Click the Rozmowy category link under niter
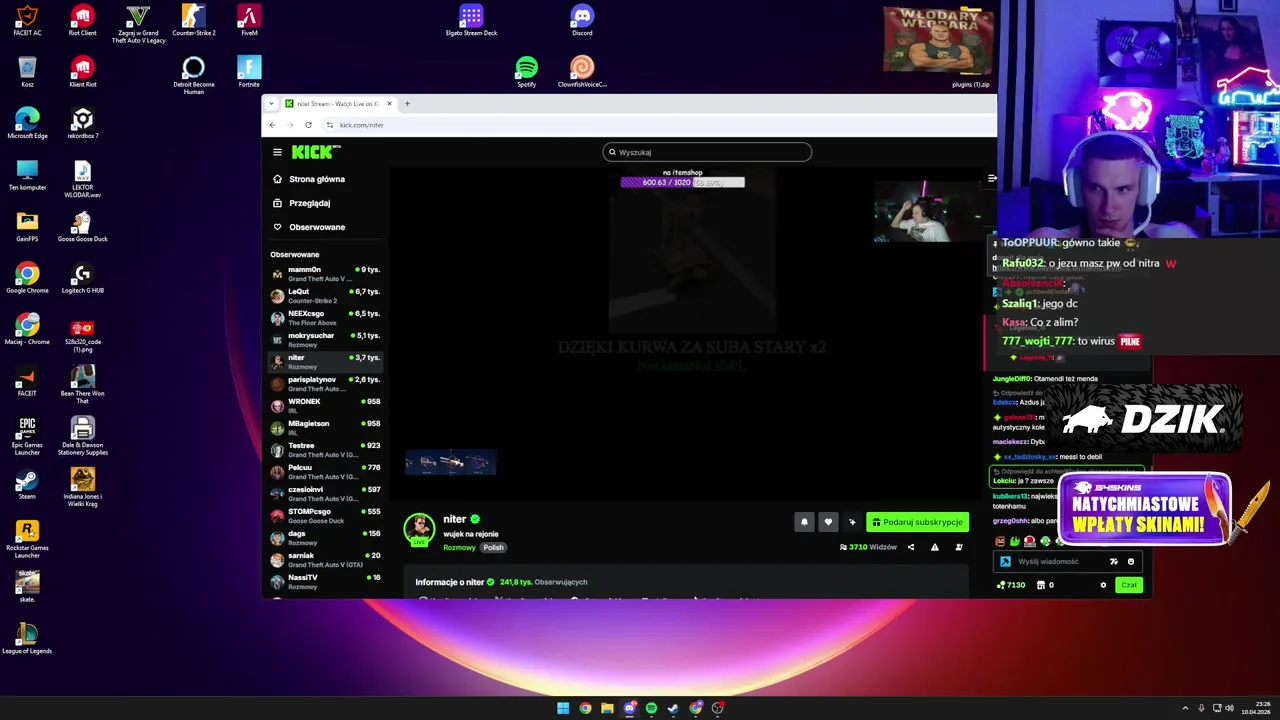Image resolution: width=1280 pixels, height=720 pixels. pyautogui.click(x=459, y=547)
